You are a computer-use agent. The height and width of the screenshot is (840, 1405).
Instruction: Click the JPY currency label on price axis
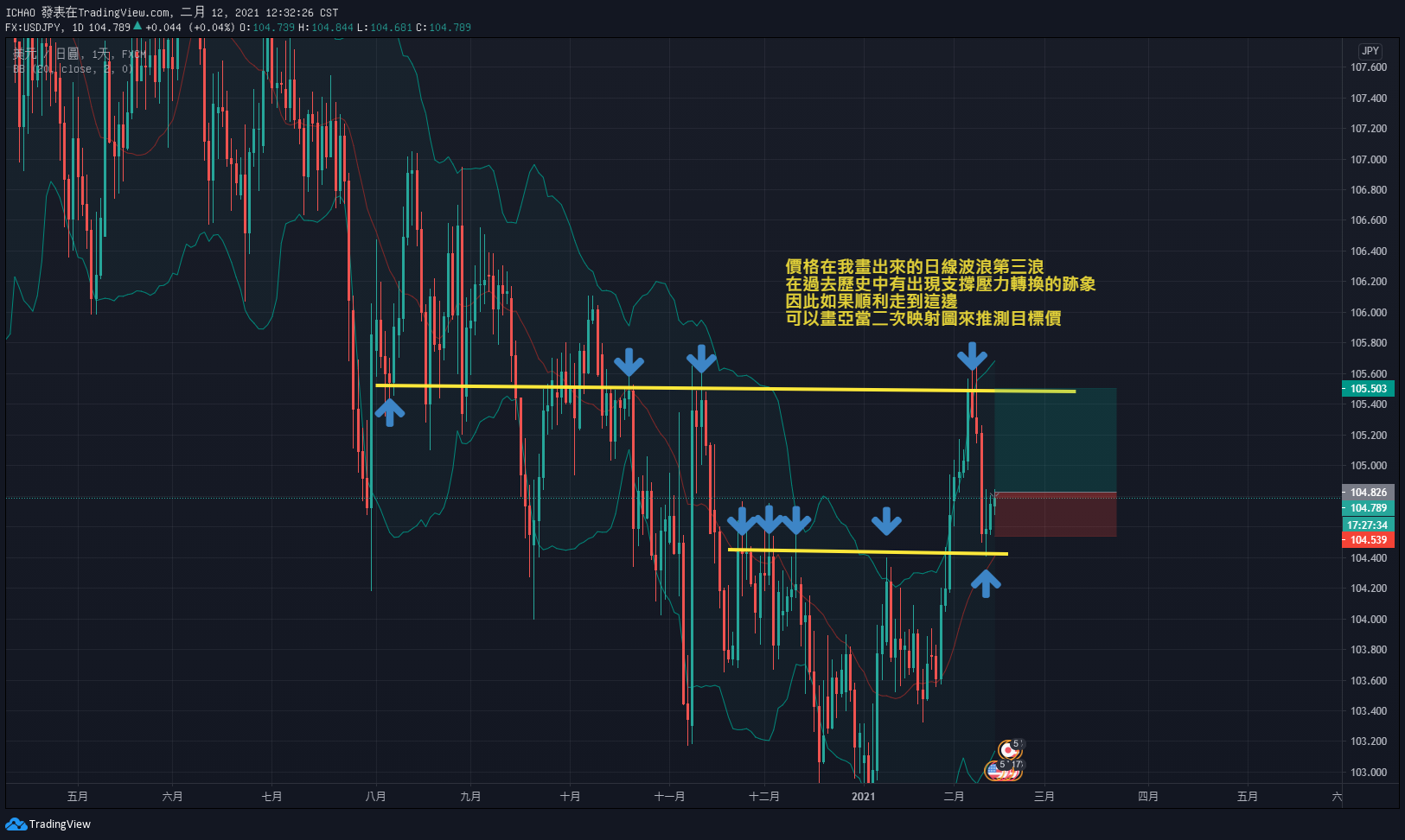(x=1370, y=51)
